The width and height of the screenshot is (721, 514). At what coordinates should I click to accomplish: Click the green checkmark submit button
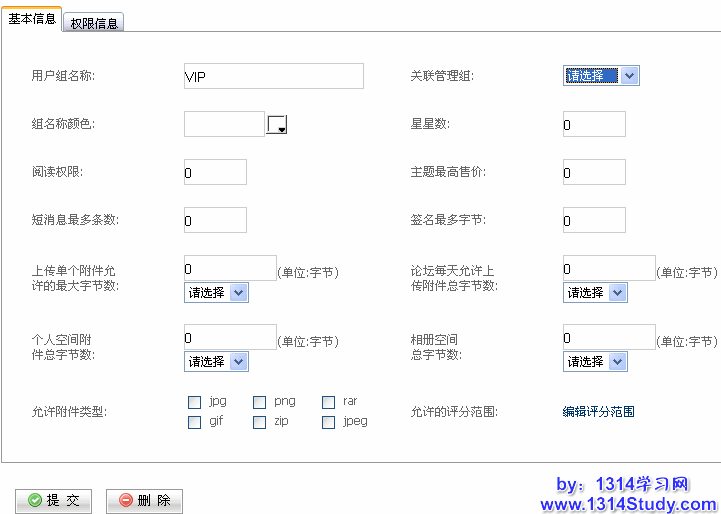click(x=54, y=501)
